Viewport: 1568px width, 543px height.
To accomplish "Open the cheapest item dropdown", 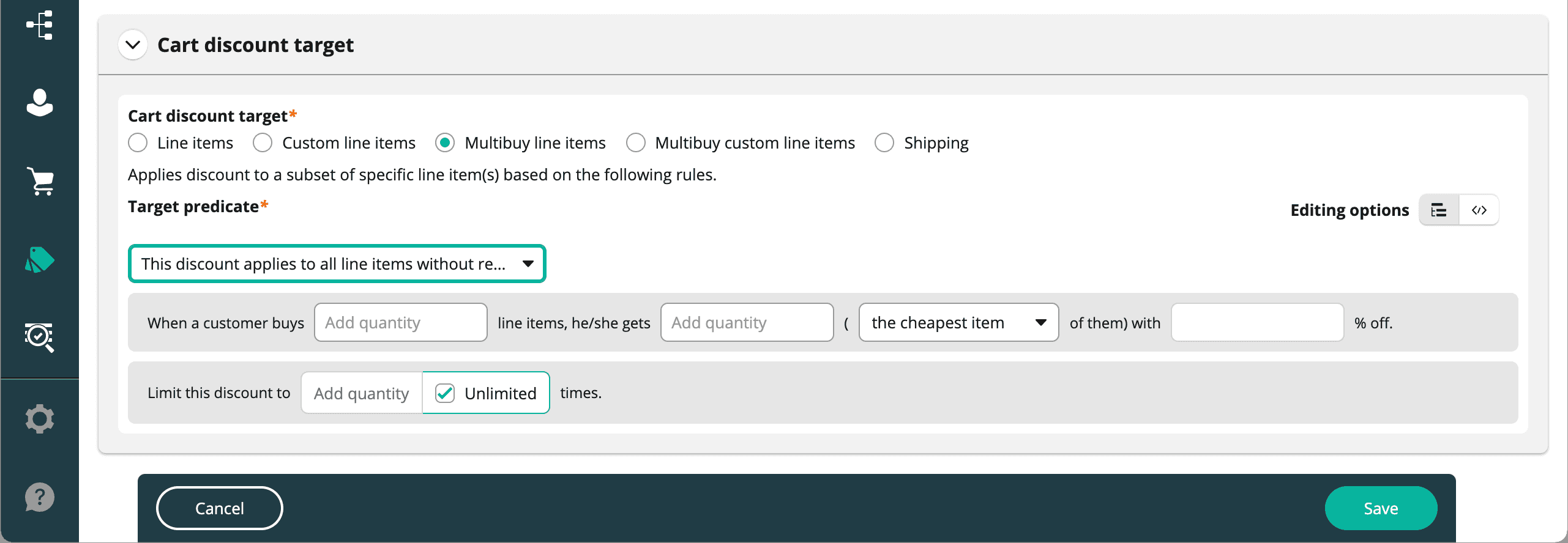I will 958,323.
